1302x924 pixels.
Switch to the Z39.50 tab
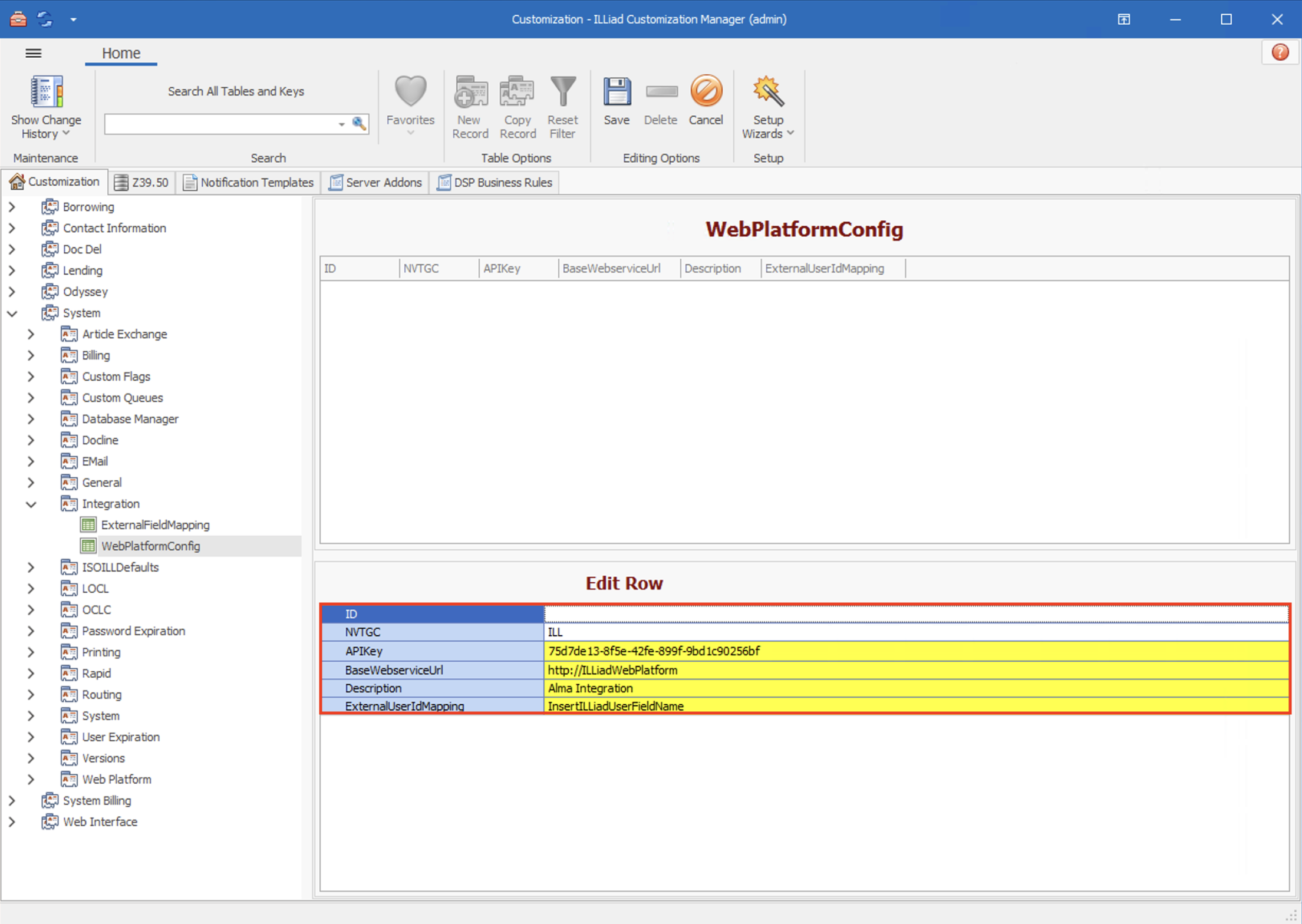click(x=141, y=182)
